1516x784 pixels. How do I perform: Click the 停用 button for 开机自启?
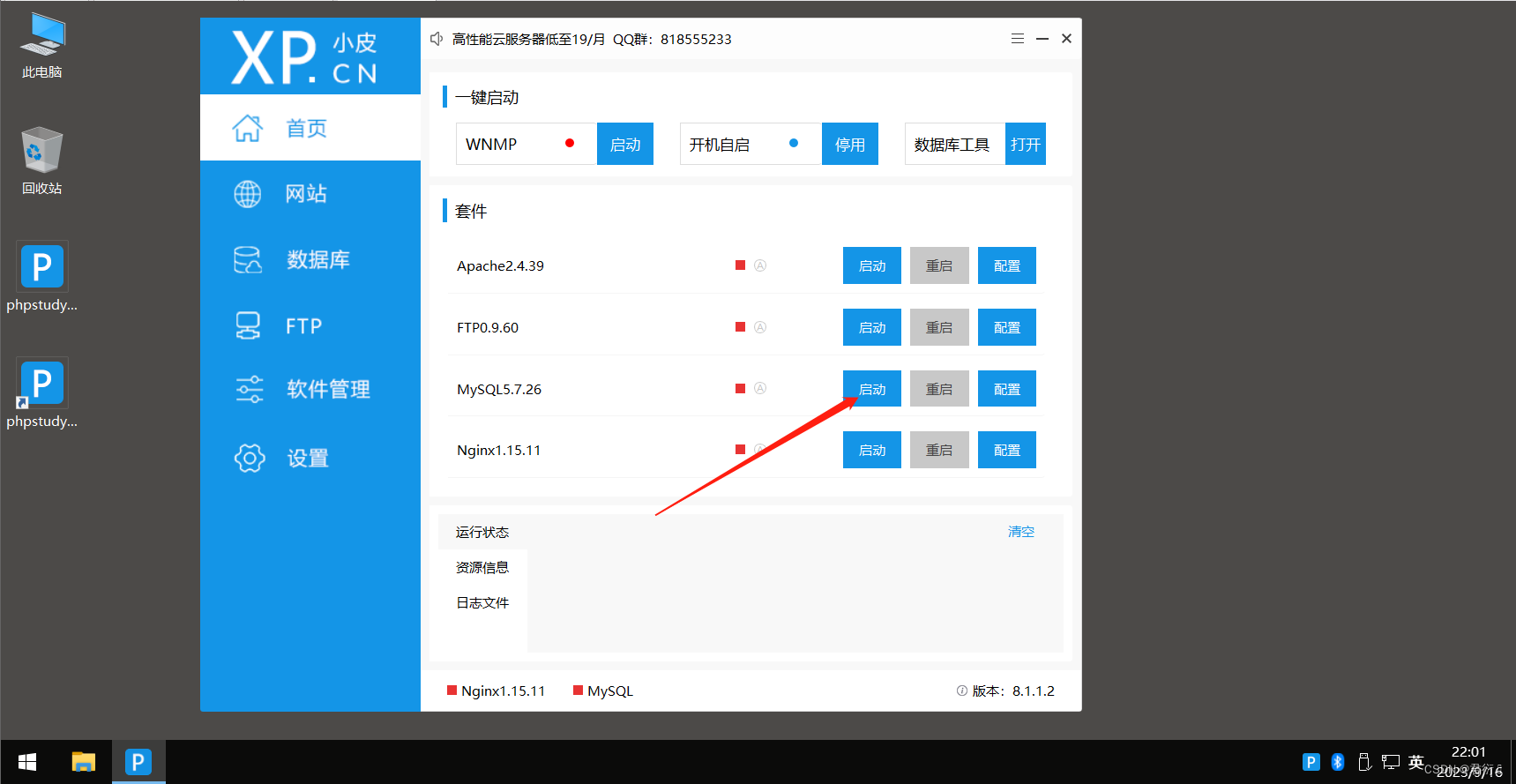(850, 144)
